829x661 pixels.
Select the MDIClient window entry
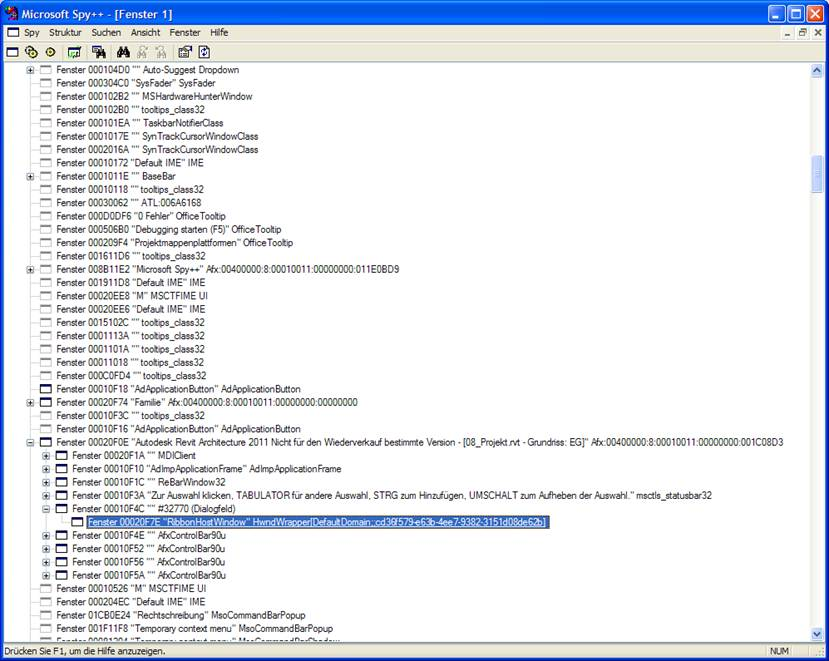(x=130, y=455)
